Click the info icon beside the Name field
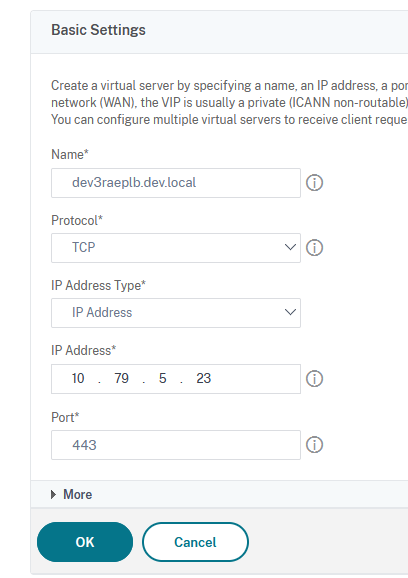This screenshot has height=578, width=408. (x=314, y=183)
